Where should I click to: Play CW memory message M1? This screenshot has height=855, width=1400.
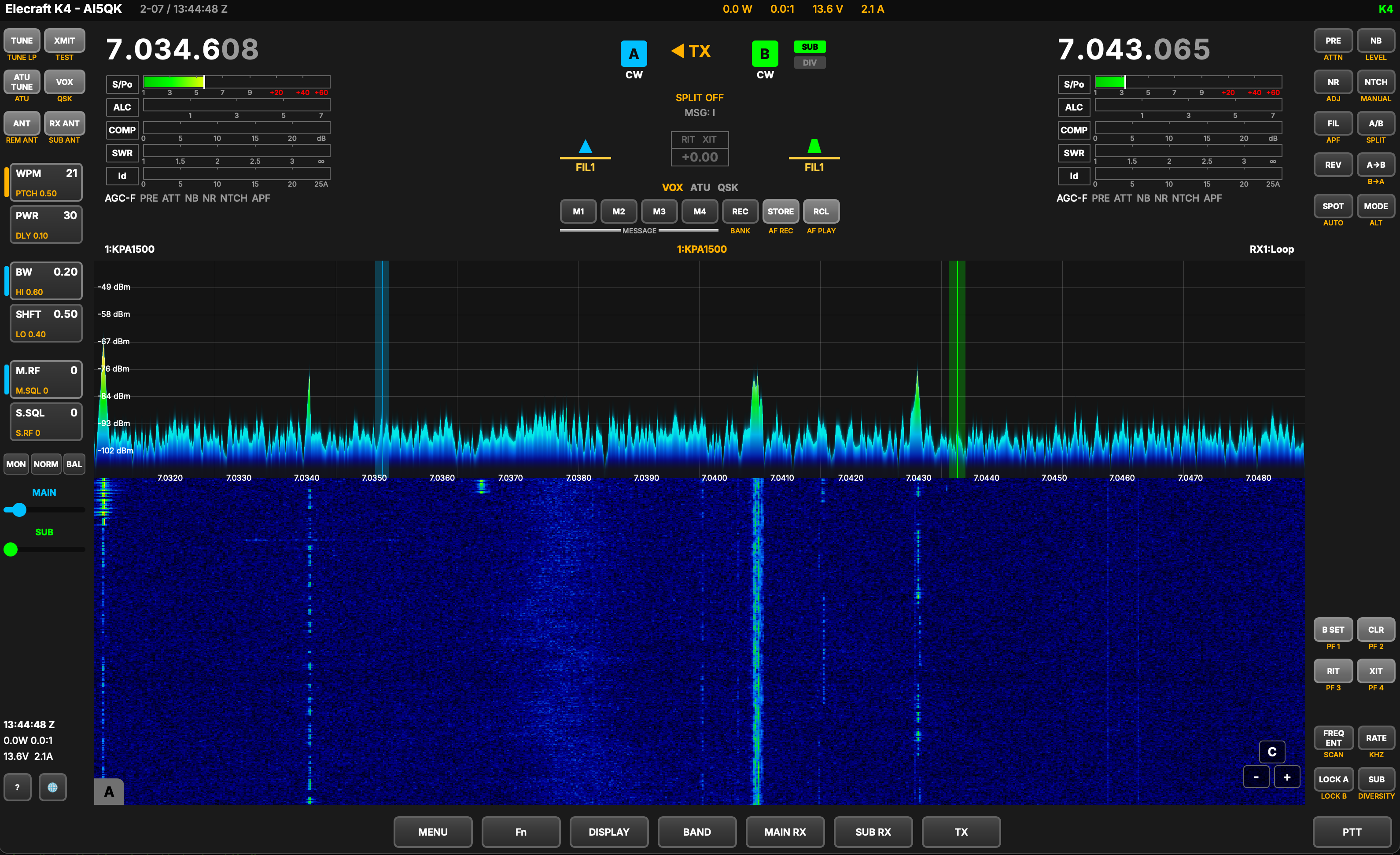[x=578, y=211]
